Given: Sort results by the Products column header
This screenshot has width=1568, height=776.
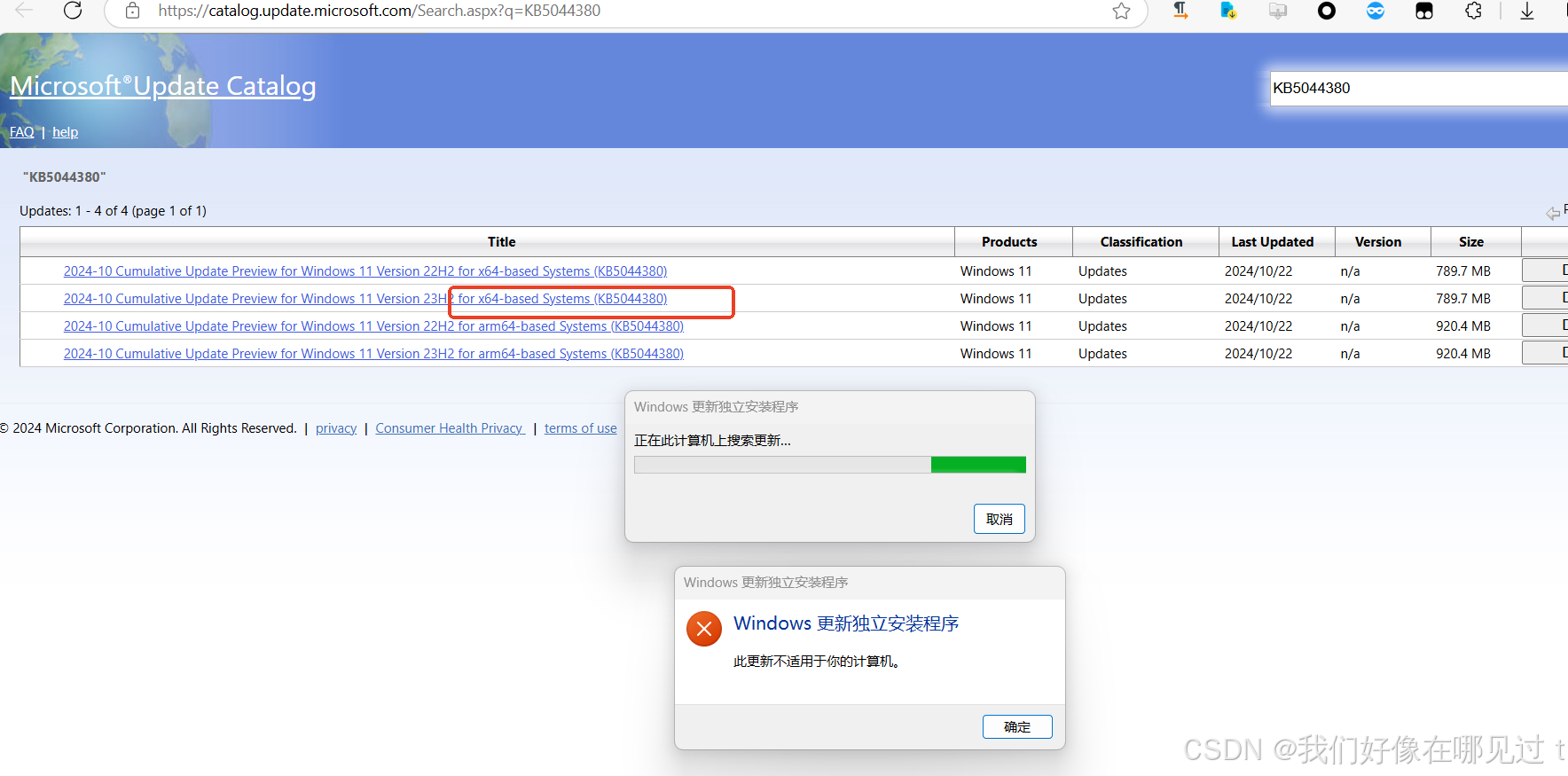Looking at the screenshot, I should (x=1009, y=242).
